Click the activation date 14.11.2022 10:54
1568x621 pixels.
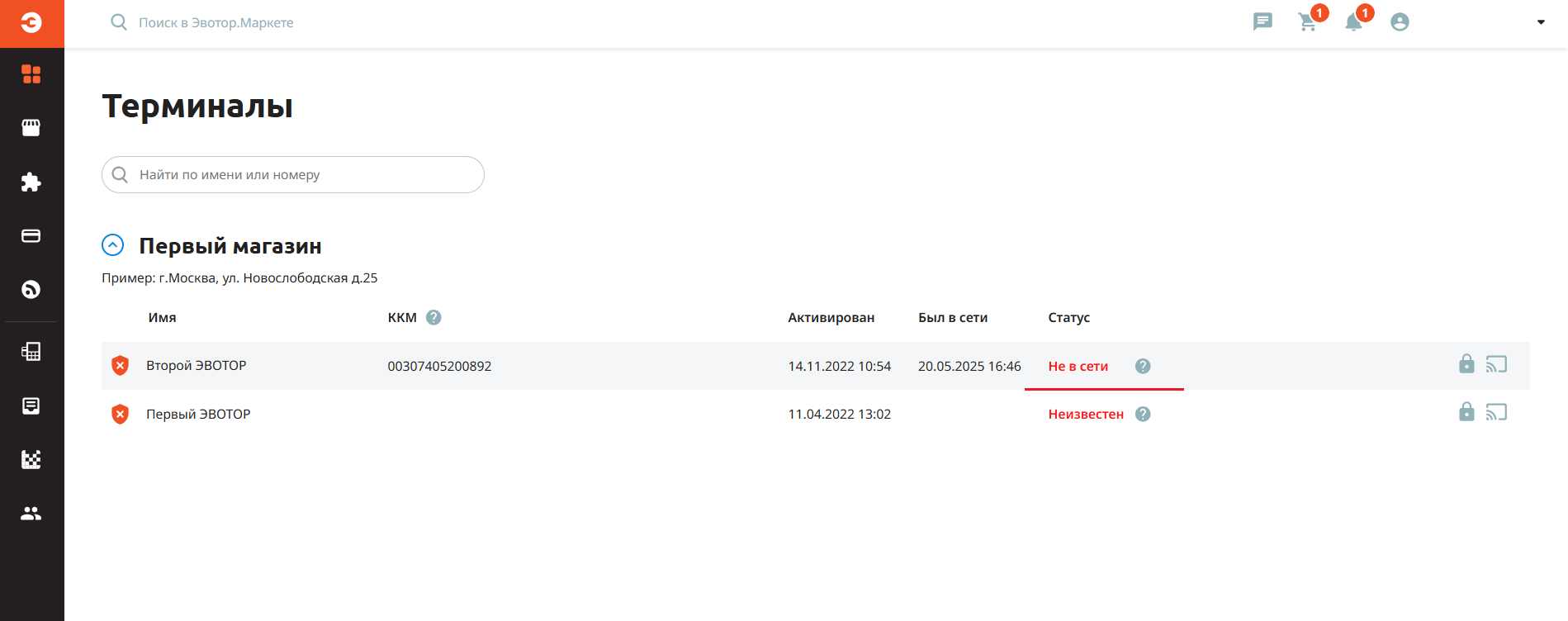840,366
